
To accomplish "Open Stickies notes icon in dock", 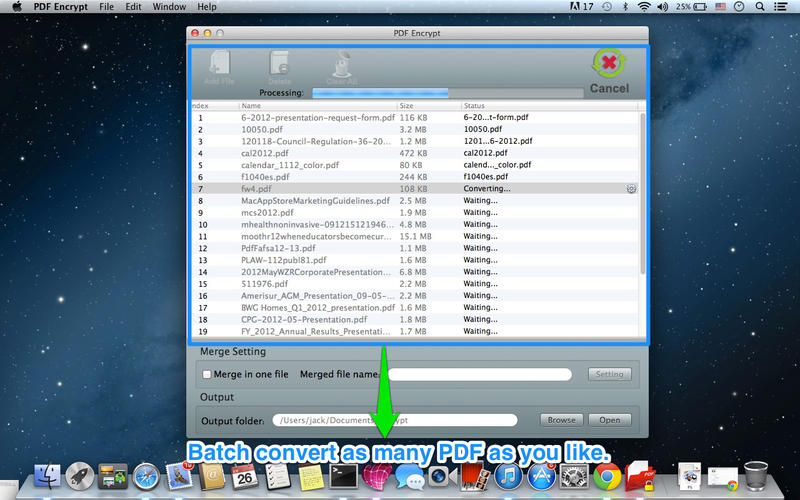I will tap(310, 477).
